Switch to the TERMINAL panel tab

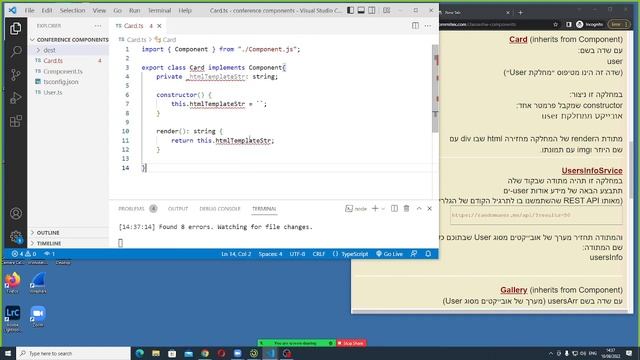pyautogui.click(x=264, y=209)
